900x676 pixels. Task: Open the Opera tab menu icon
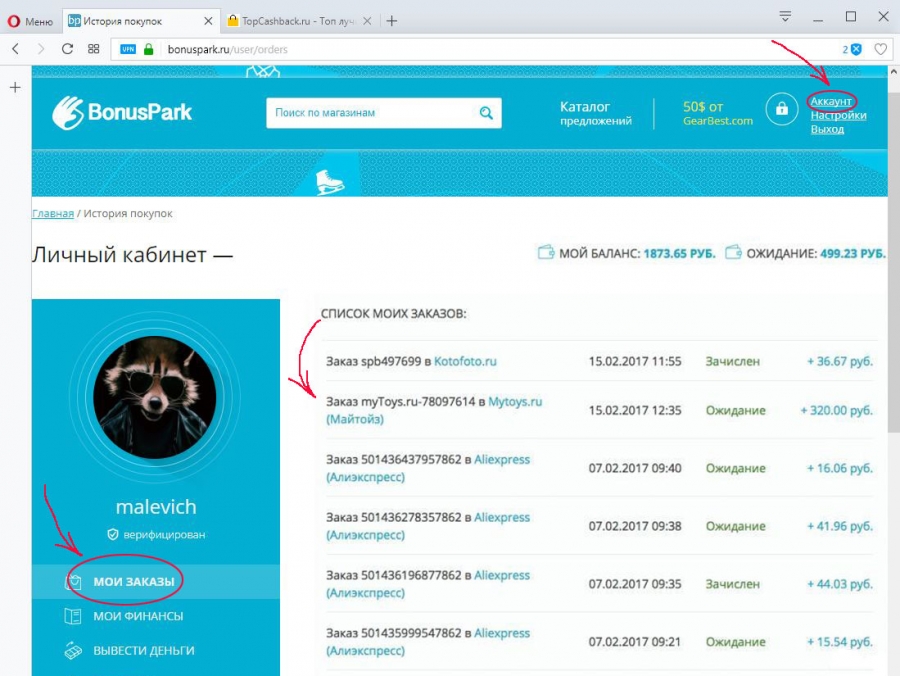pyautogui.click(x=785, y=17)
